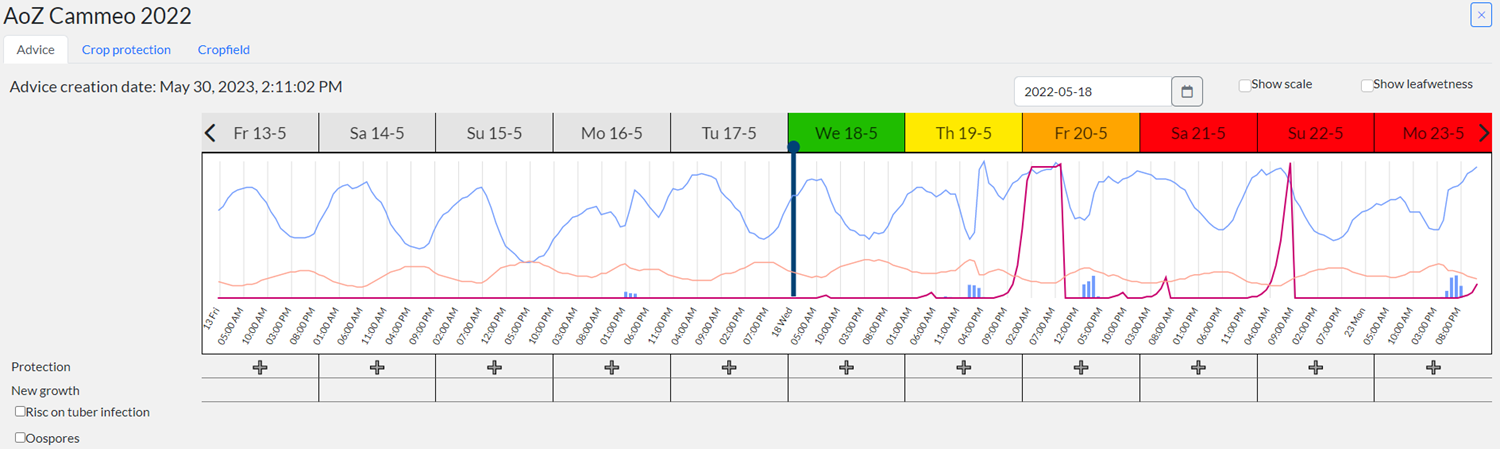This screenshot has height=449, width=1500.
Task: Open the calendar date picker icon
Action: (1187, 91)
